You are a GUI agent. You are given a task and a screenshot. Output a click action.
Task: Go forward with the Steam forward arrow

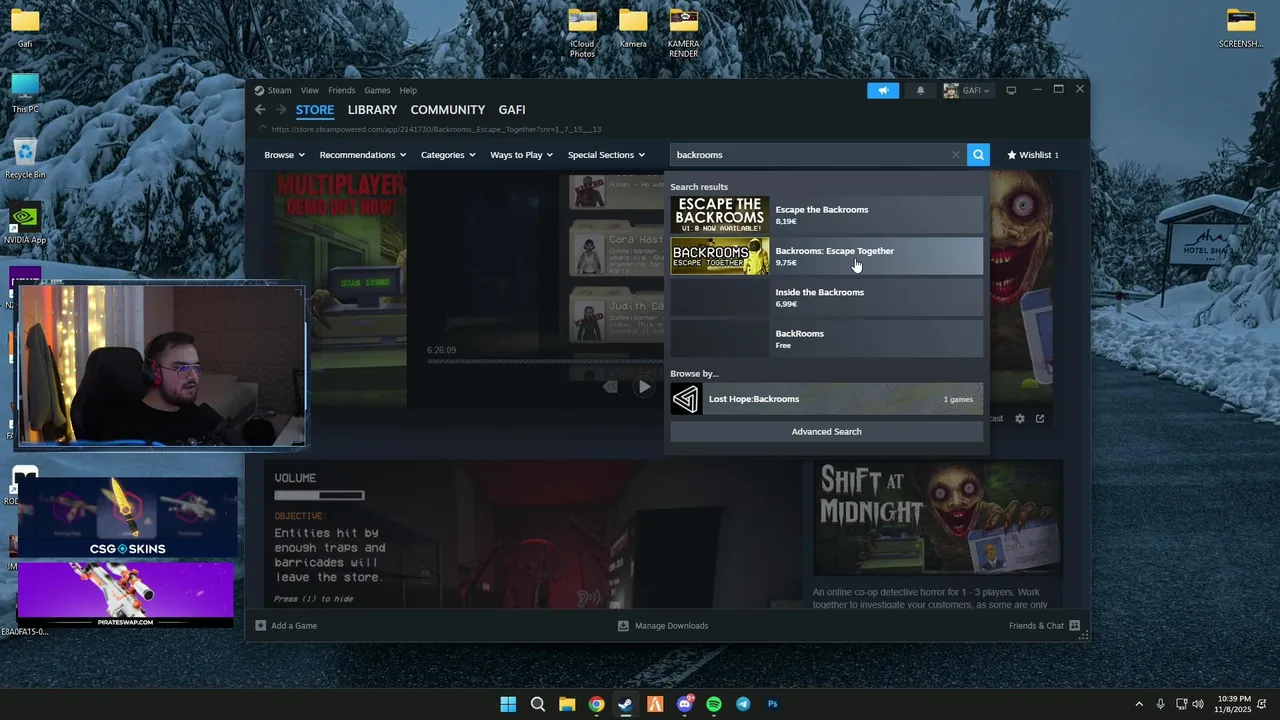click(281, 110)
